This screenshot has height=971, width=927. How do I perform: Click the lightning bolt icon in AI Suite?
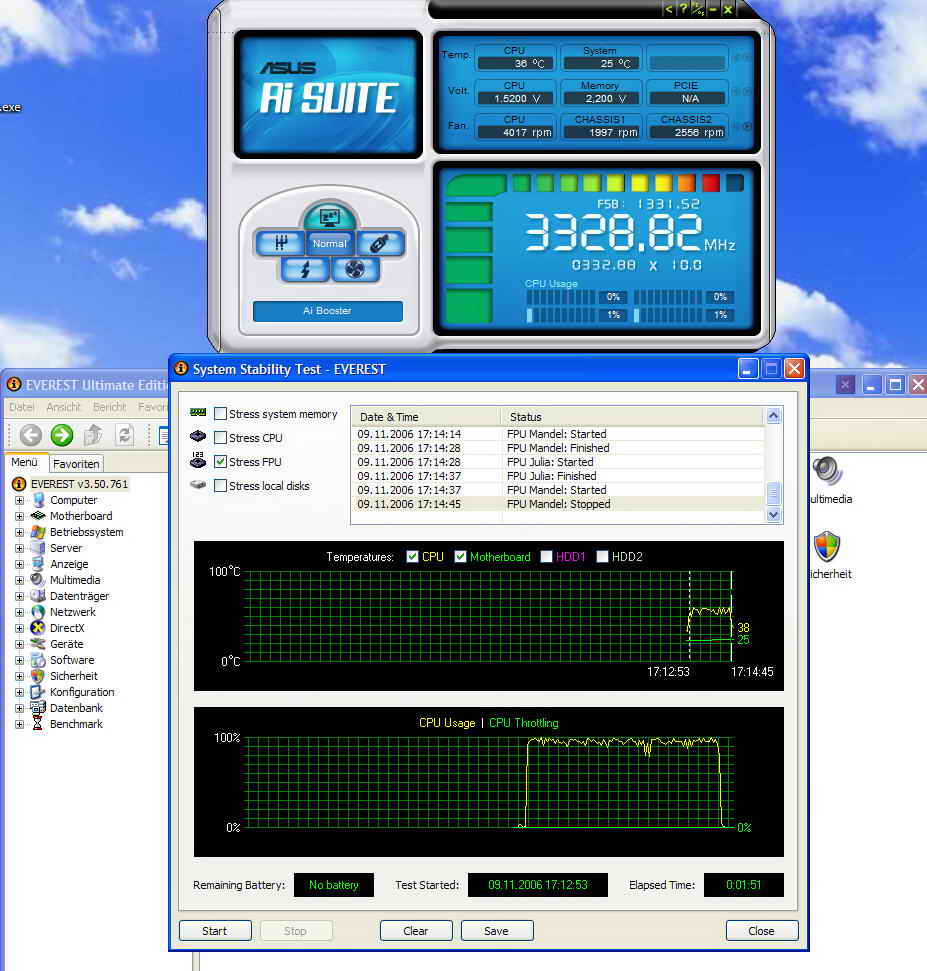pyautogui.click(x=305, y=269)
